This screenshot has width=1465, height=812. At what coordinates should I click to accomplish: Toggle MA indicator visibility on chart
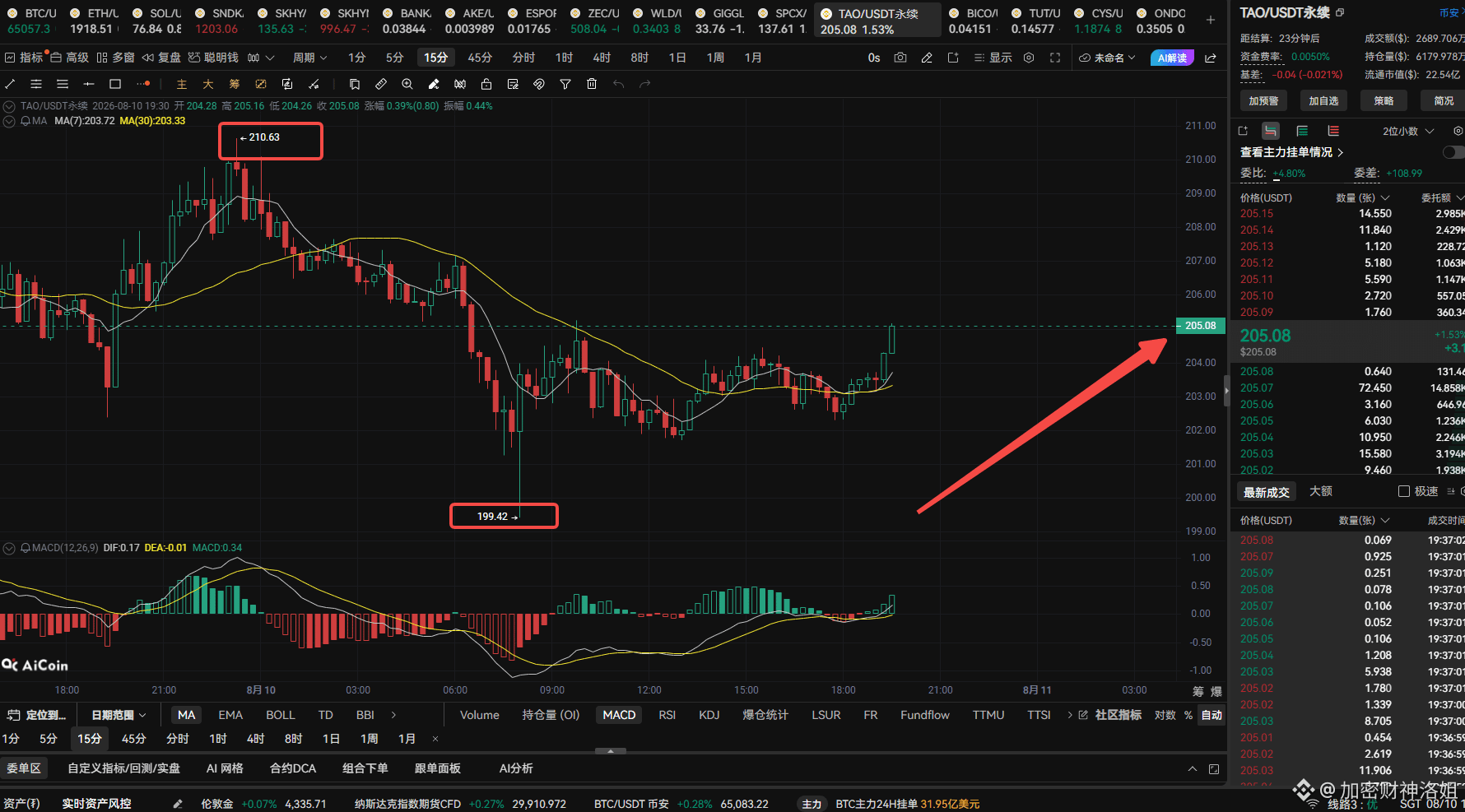click(9, 121)
